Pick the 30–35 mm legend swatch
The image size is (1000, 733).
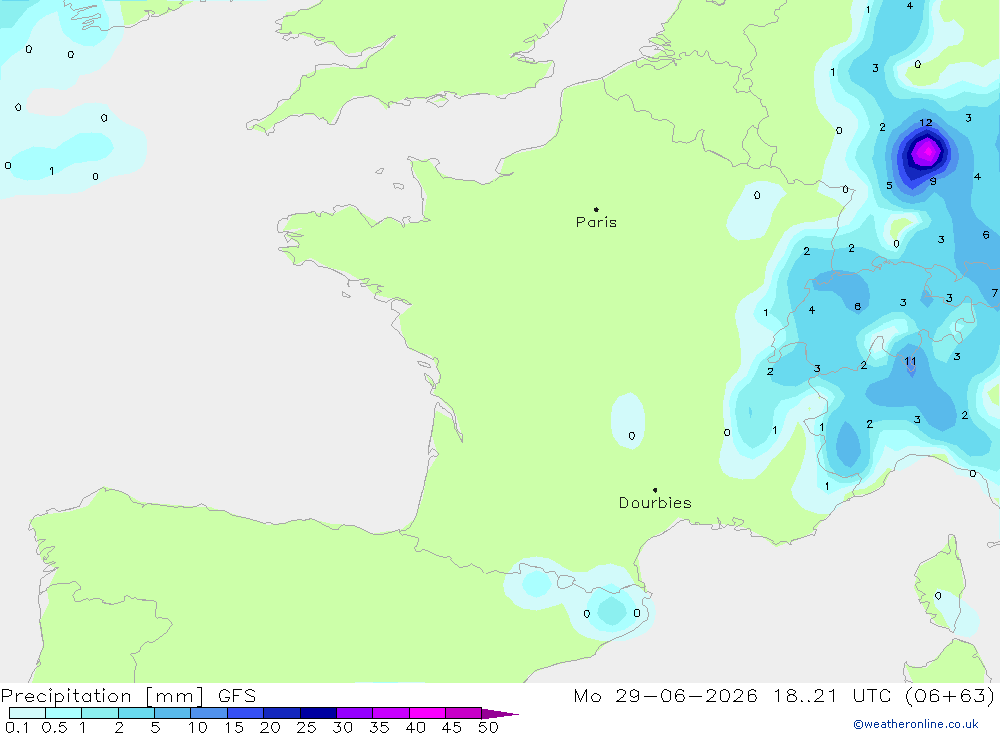coord(355,713)
